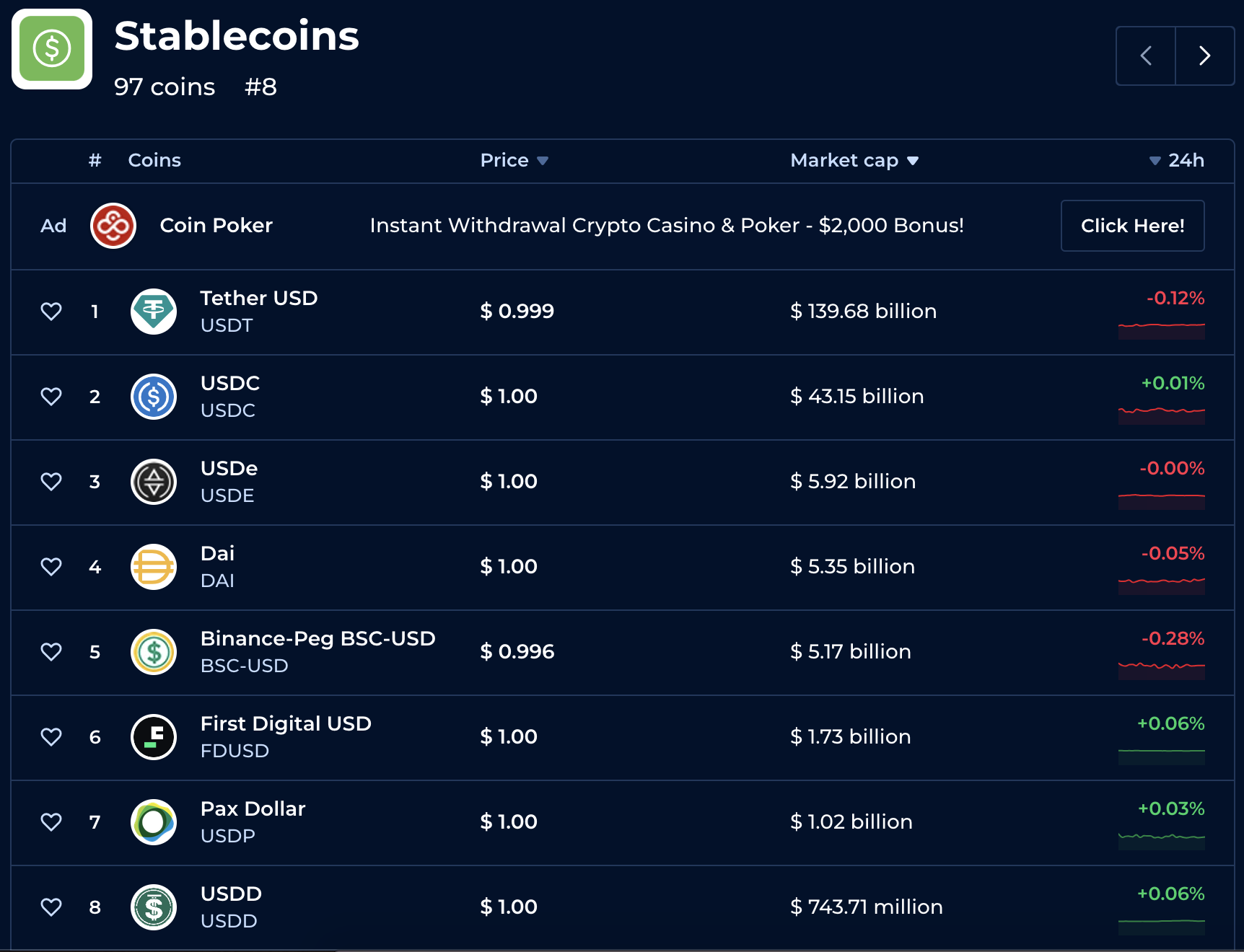Sort the table by Price
This screenshot has height=952, width=1244.
click(514, 160)
